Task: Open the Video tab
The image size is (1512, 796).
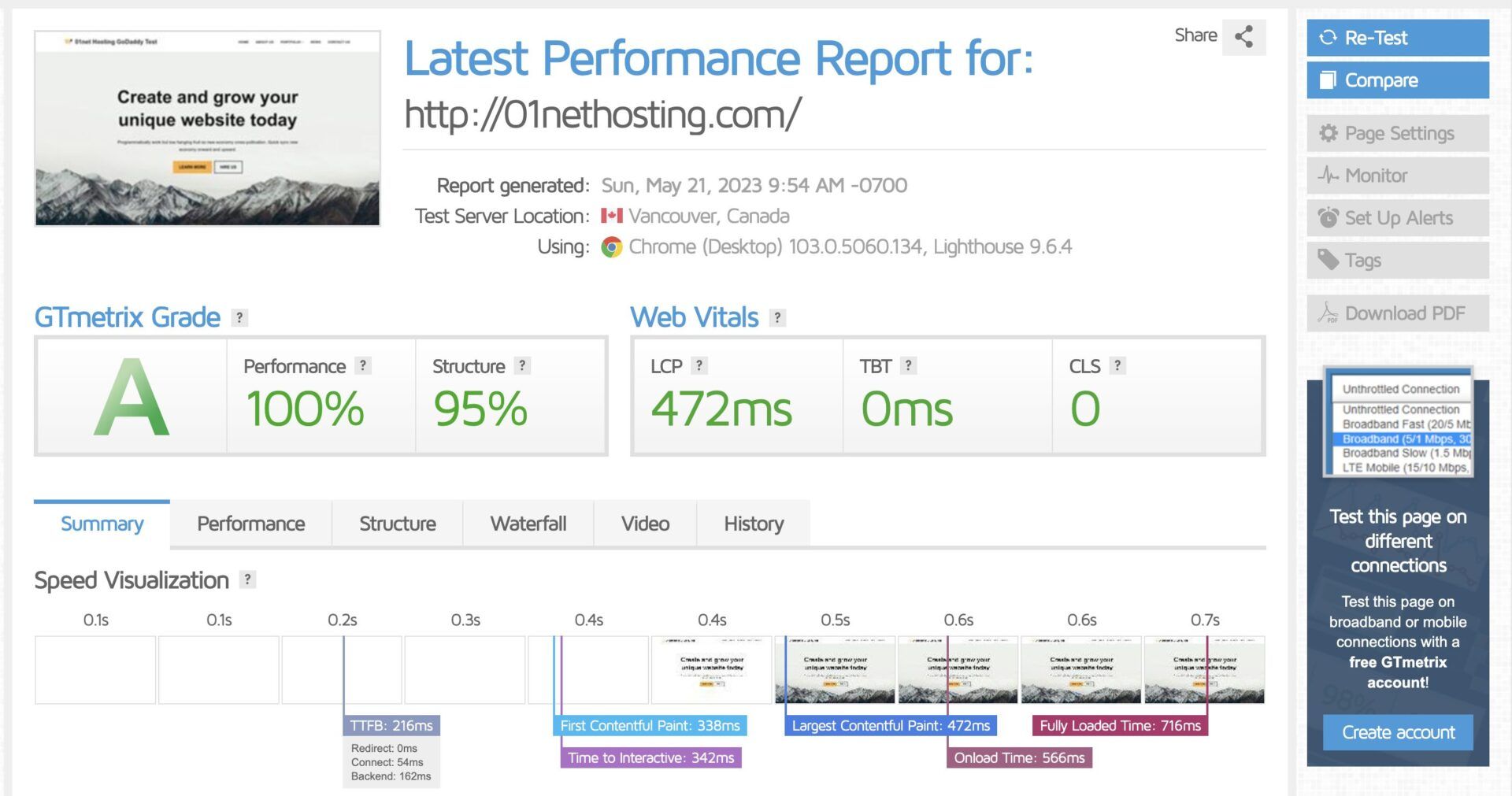Action: click(x=645, y=524)
